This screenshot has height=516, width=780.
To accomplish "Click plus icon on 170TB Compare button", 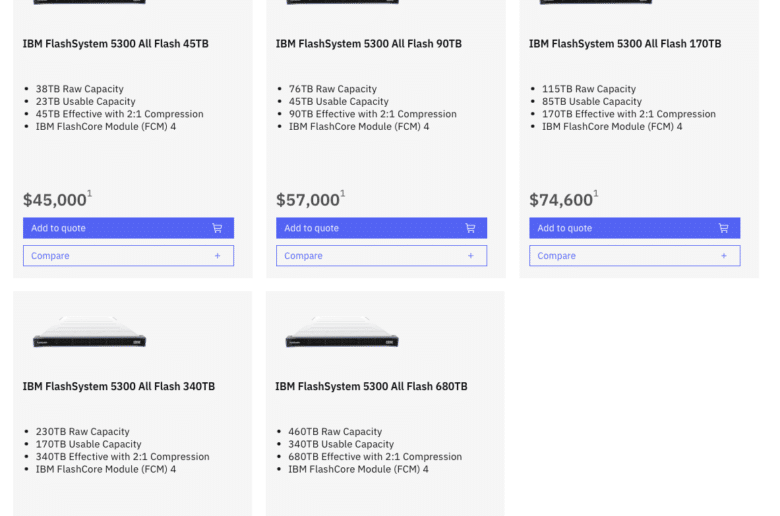I will click(x=724, y=256).
